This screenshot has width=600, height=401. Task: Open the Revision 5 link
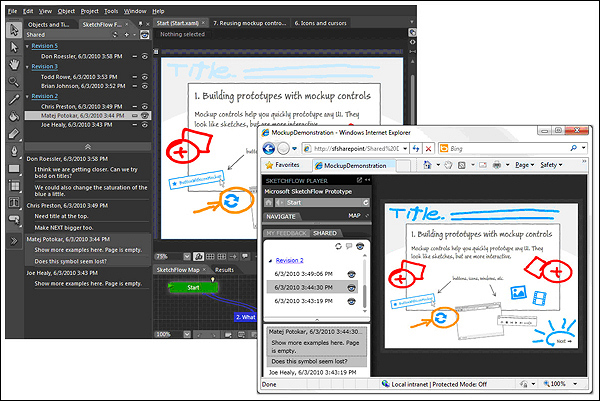coord(44,46)
